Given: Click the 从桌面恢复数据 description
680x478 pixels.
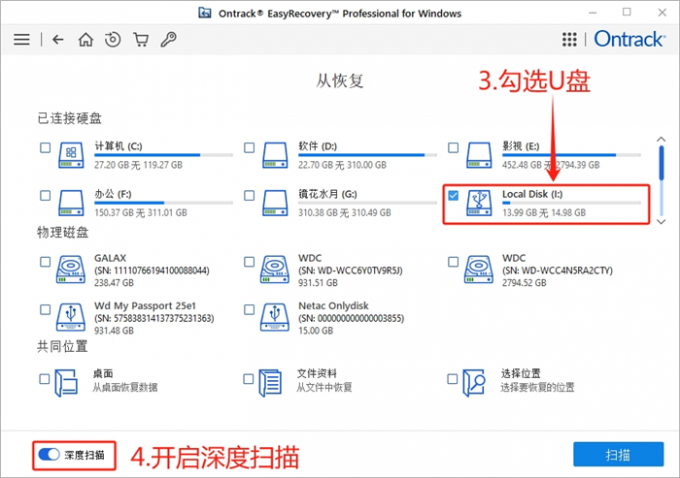Looking at the screenshot, I should click(x=125, y=387).
